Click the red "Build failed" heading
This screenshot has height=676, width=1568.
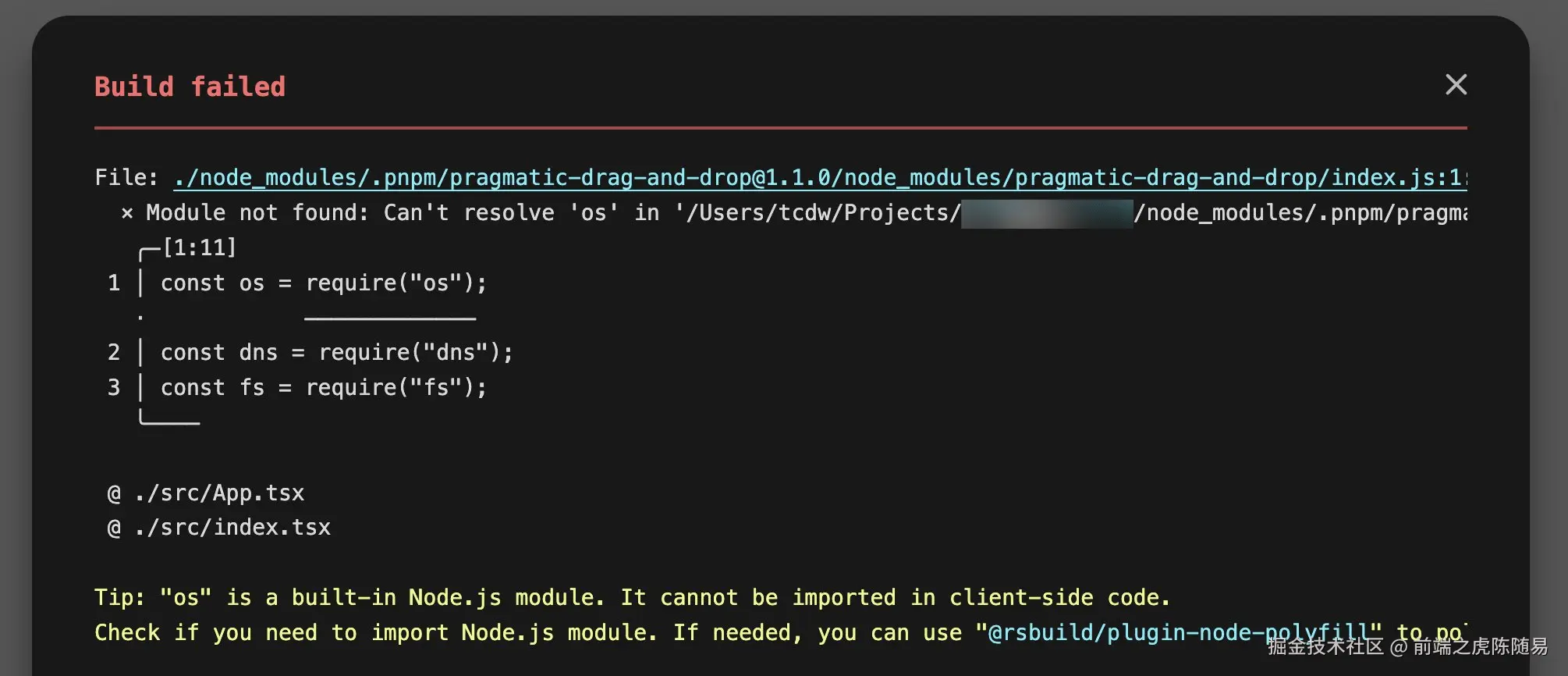(190, 87)
